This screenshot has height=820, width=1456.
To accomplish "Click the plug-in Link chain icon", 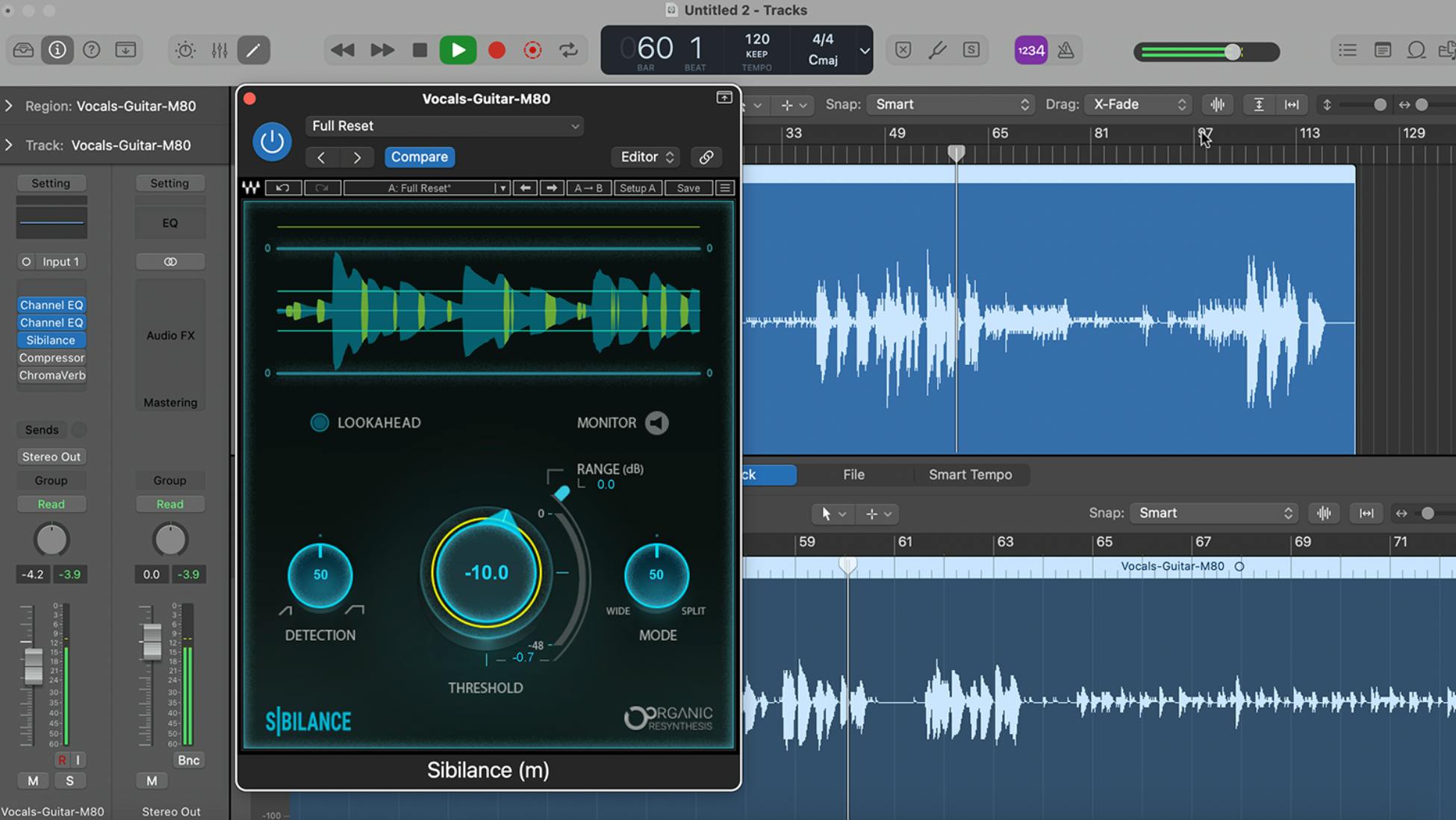I will (706, 157).
